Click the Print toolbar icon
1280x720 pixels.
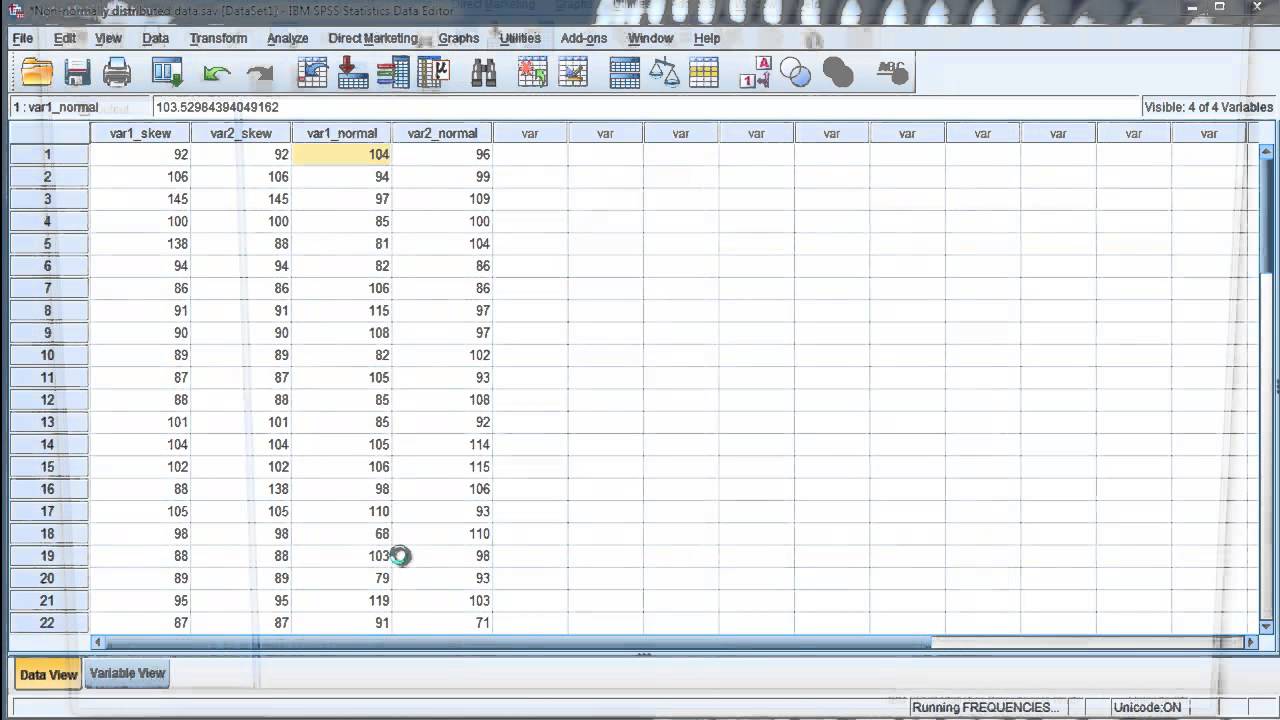pos(117,72)
